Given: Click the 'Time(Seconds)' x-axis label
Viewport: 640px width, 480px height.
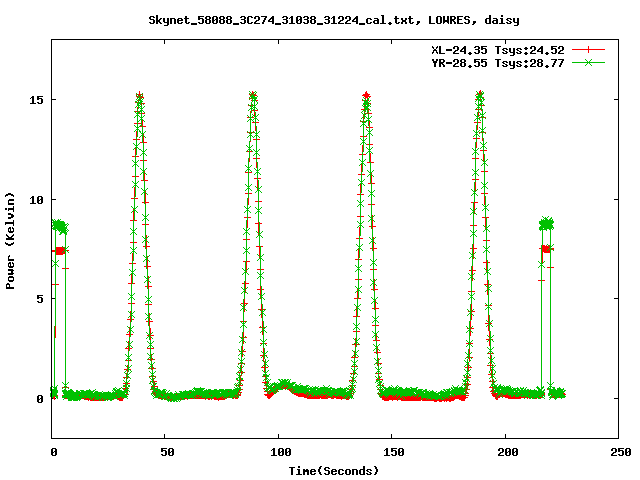Looking at the screenshot, I should click(334, 471).
